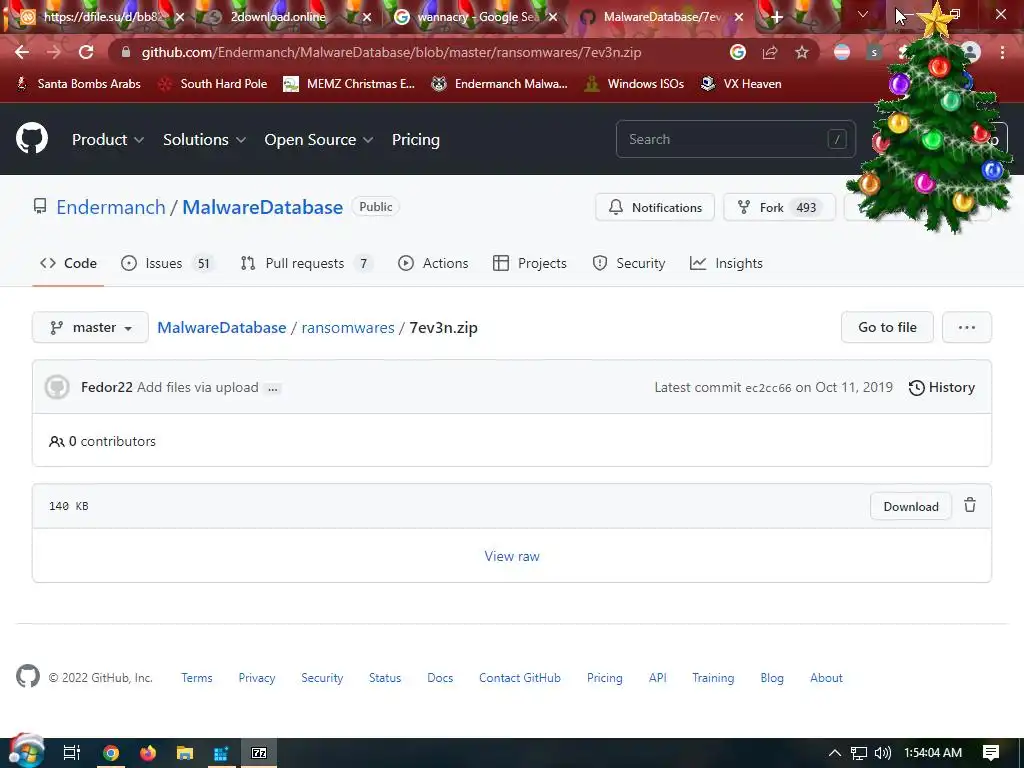Reload the page with the refresh icon

click(x=86, y=52)
